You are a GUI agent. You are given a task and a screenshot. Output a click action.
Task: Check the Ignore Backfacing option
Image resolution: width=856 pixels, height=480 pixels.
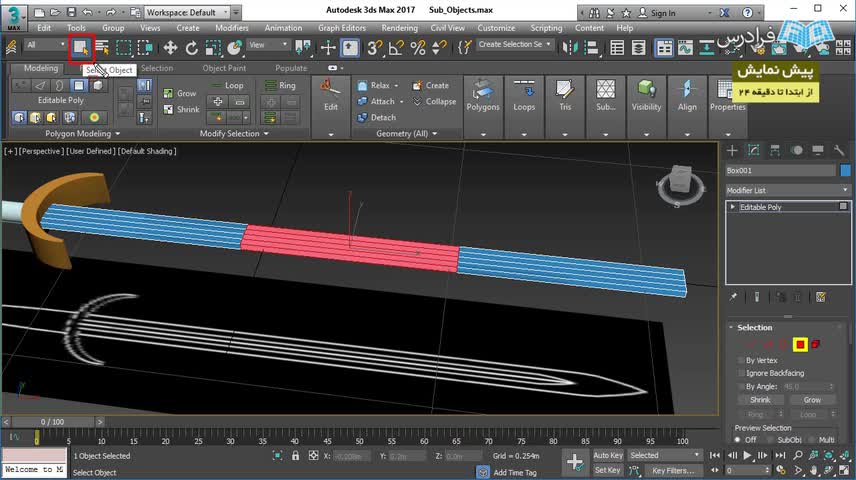740,373
